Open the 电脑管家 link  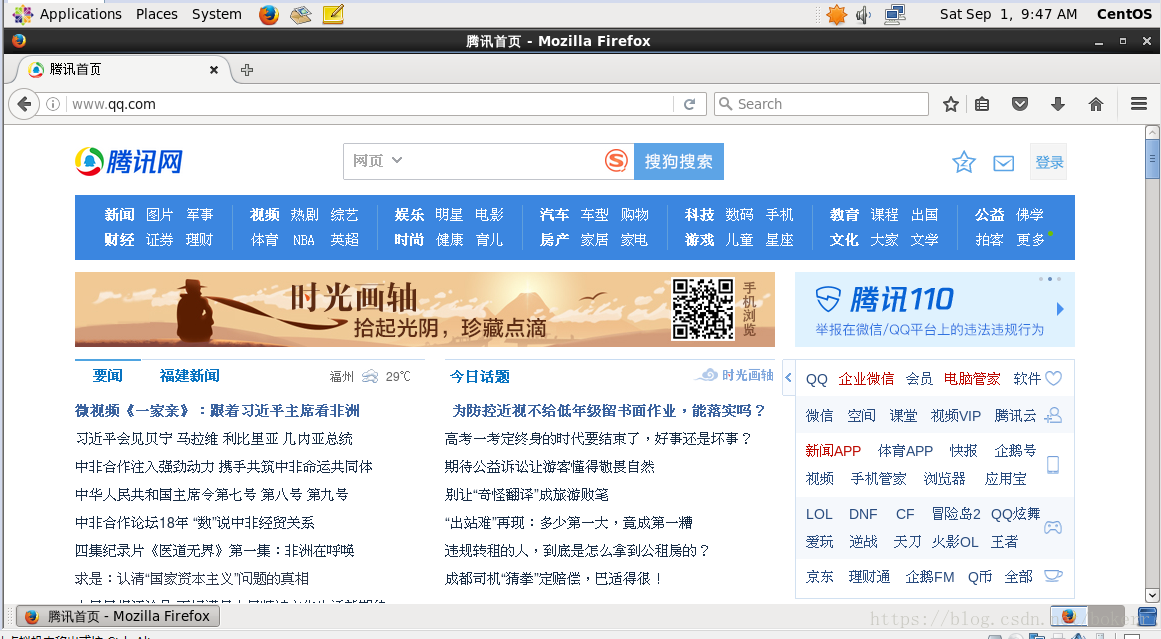pos(971,379)
